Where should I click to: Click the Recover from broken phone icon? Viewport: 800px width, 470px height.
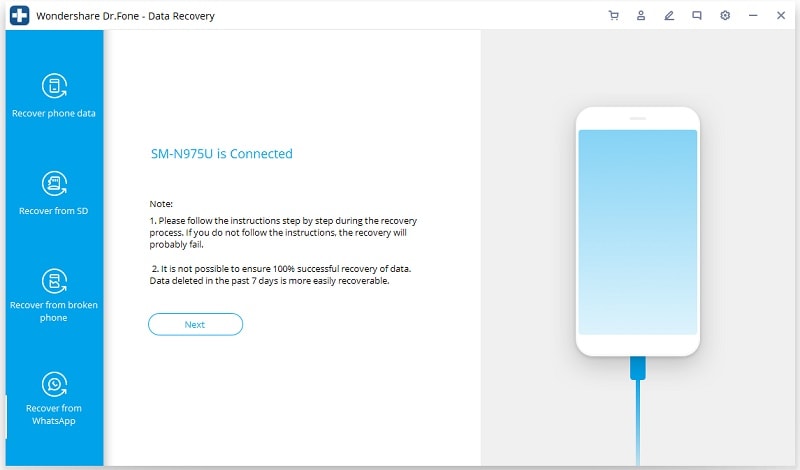pos(54,281)
